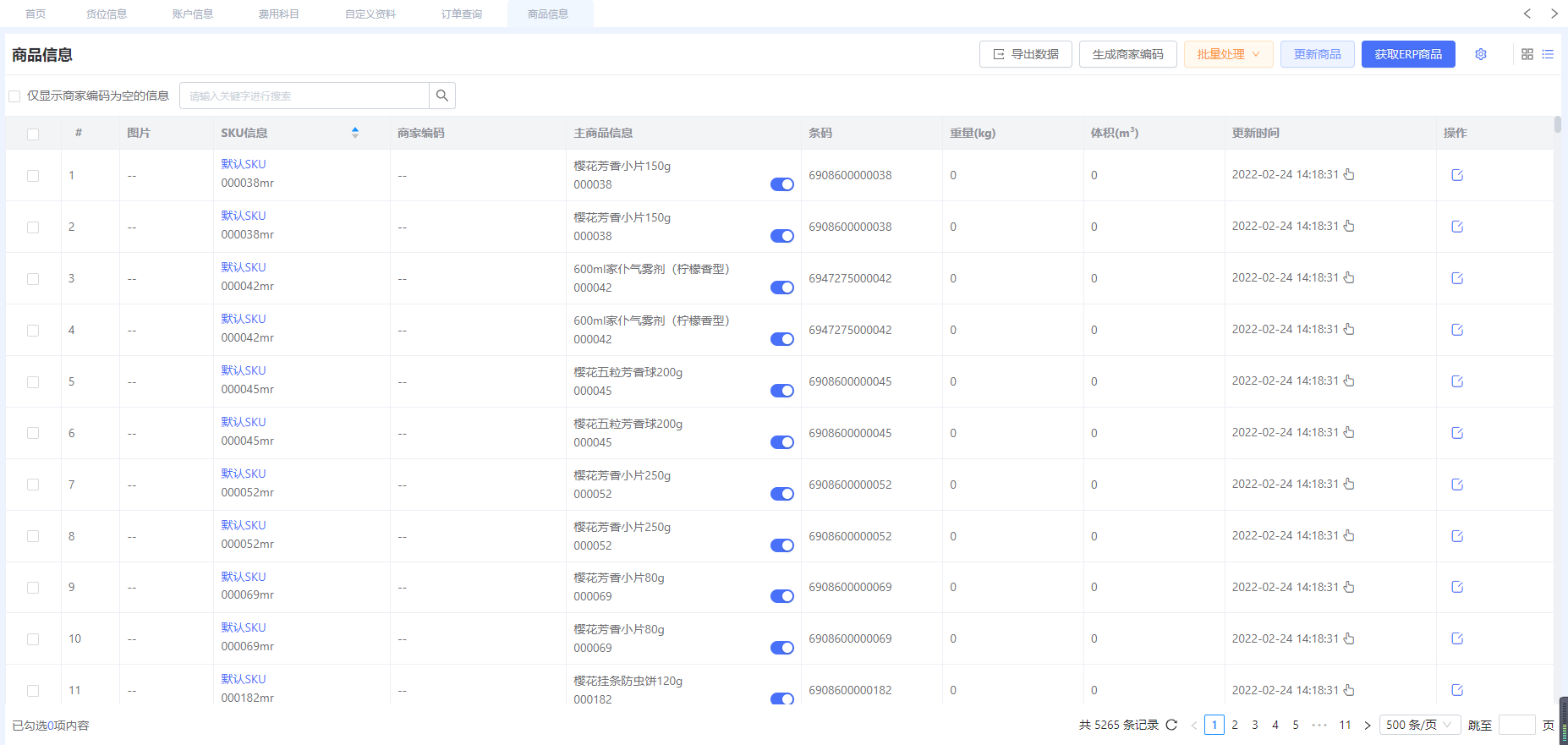1568x745 pixels.
Task: Click SKU code 000182mr in row 11
Action: click(248, 698)
